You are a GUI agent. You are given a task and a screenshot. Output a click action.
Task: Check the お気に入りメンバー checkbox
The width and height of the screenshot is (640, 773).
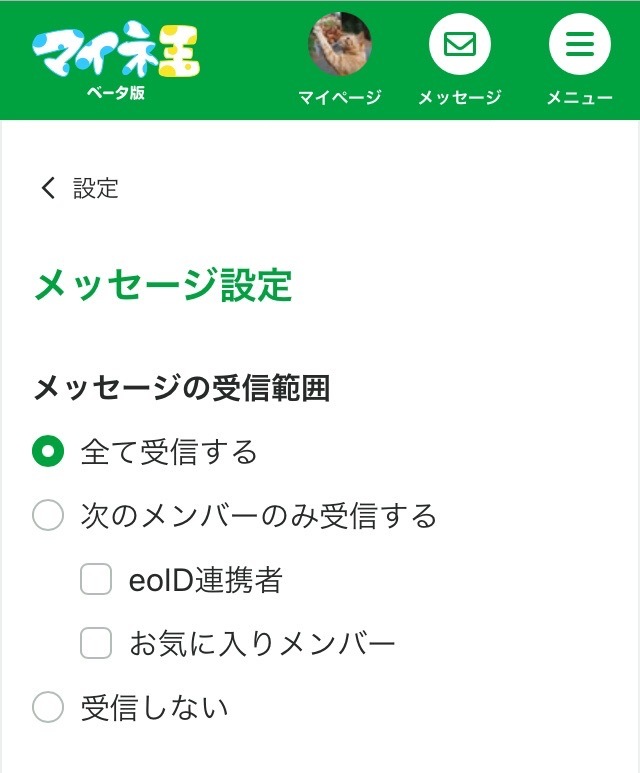point(96,643)
